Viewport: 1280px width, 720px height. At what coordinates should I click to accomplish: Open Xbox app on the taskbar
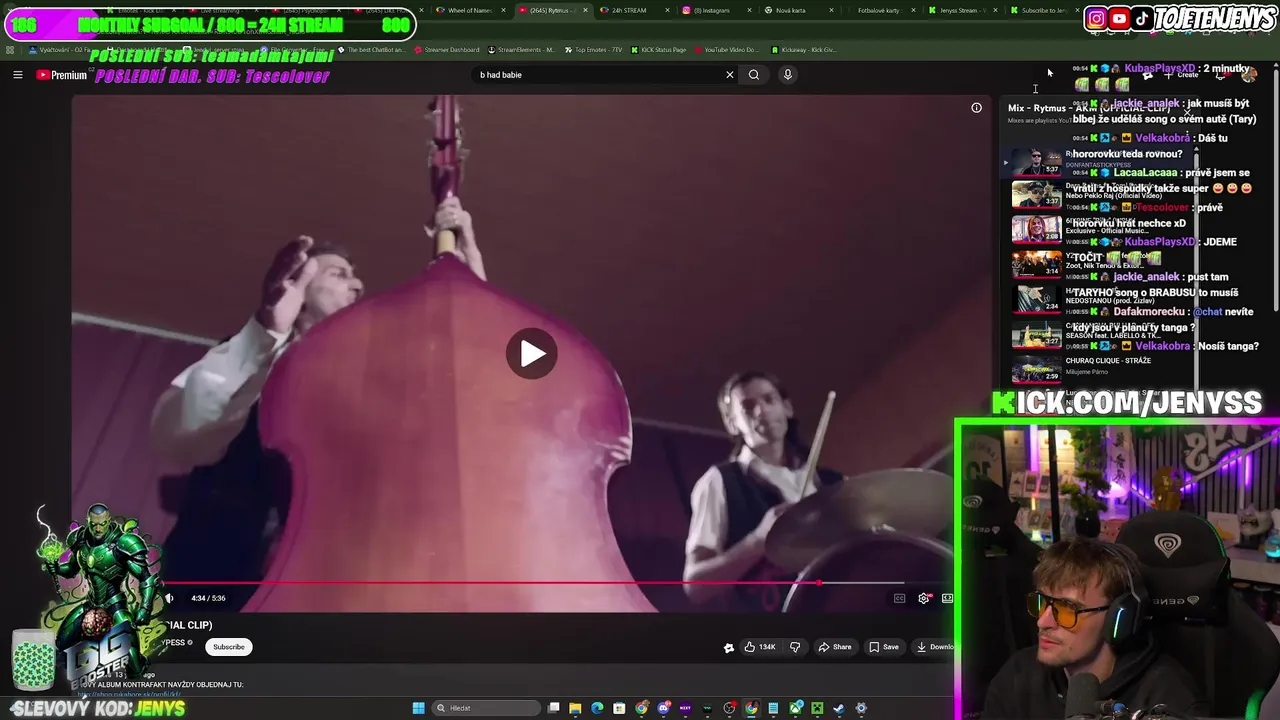click(x=795, y=708)
